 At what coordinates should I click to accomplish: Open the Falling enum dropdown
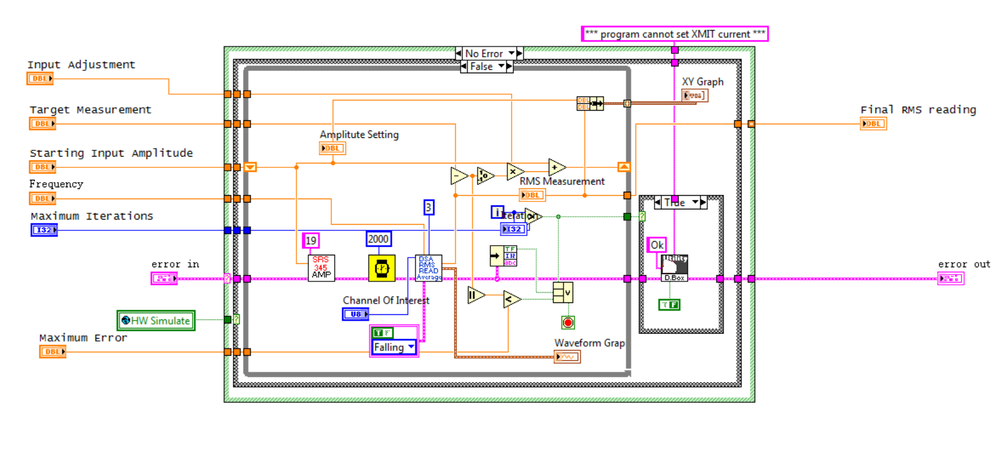point(393,347)
